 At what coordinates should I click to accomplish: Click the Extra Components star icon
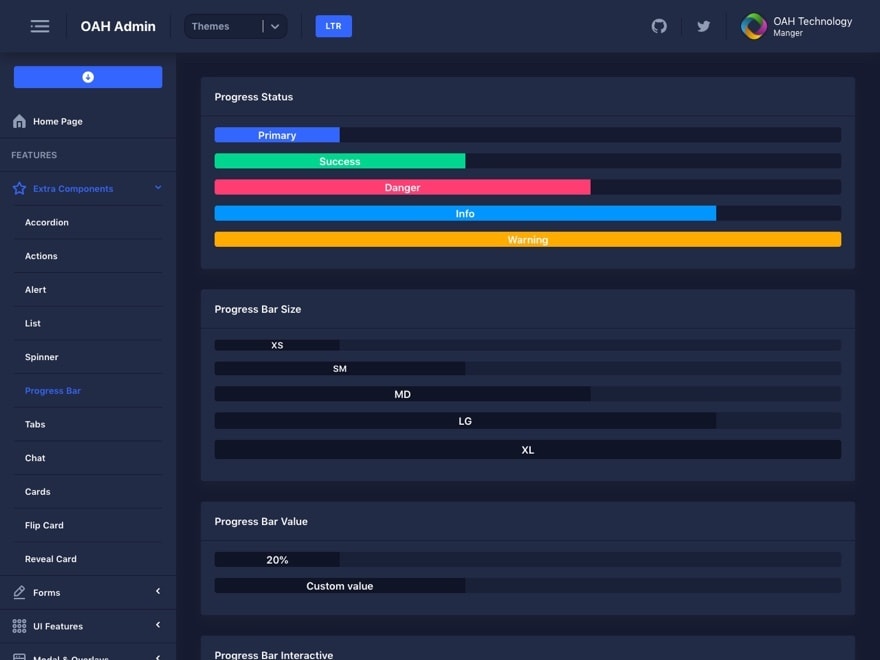19,188
